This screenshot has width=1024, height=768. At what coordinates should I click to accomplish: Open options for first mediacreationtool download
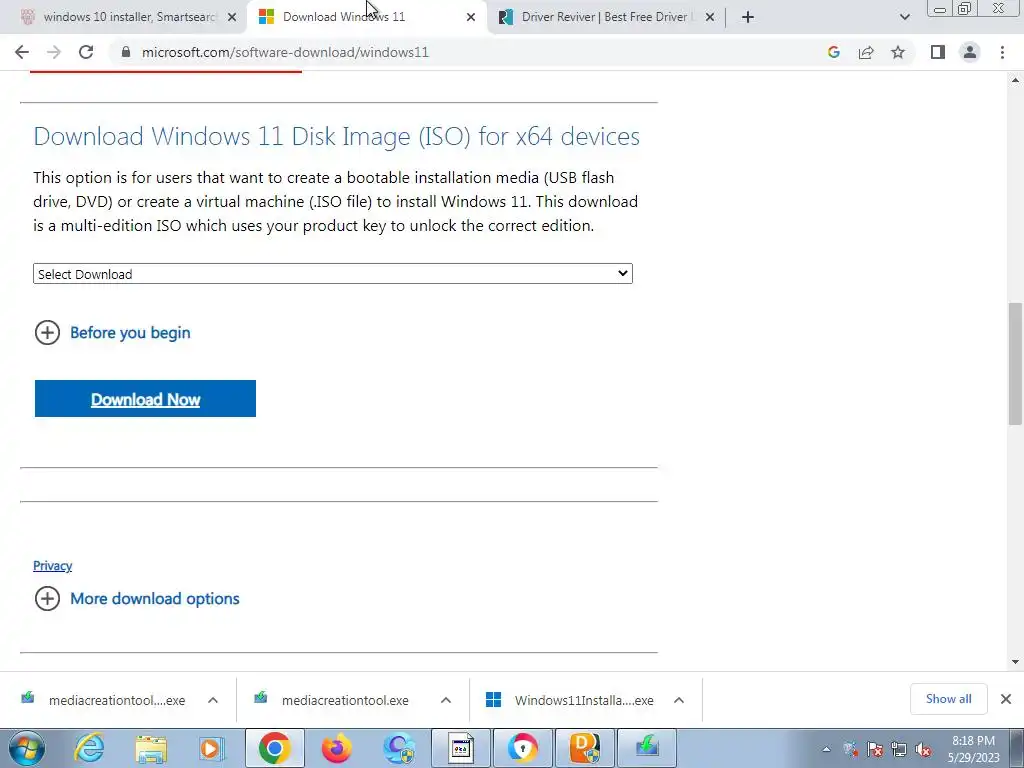pos(213,700)
